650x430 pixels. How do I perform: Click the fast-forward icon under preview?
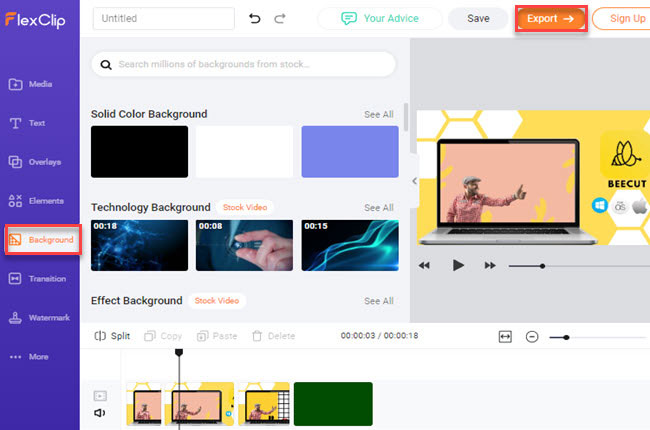coord(490,265)
